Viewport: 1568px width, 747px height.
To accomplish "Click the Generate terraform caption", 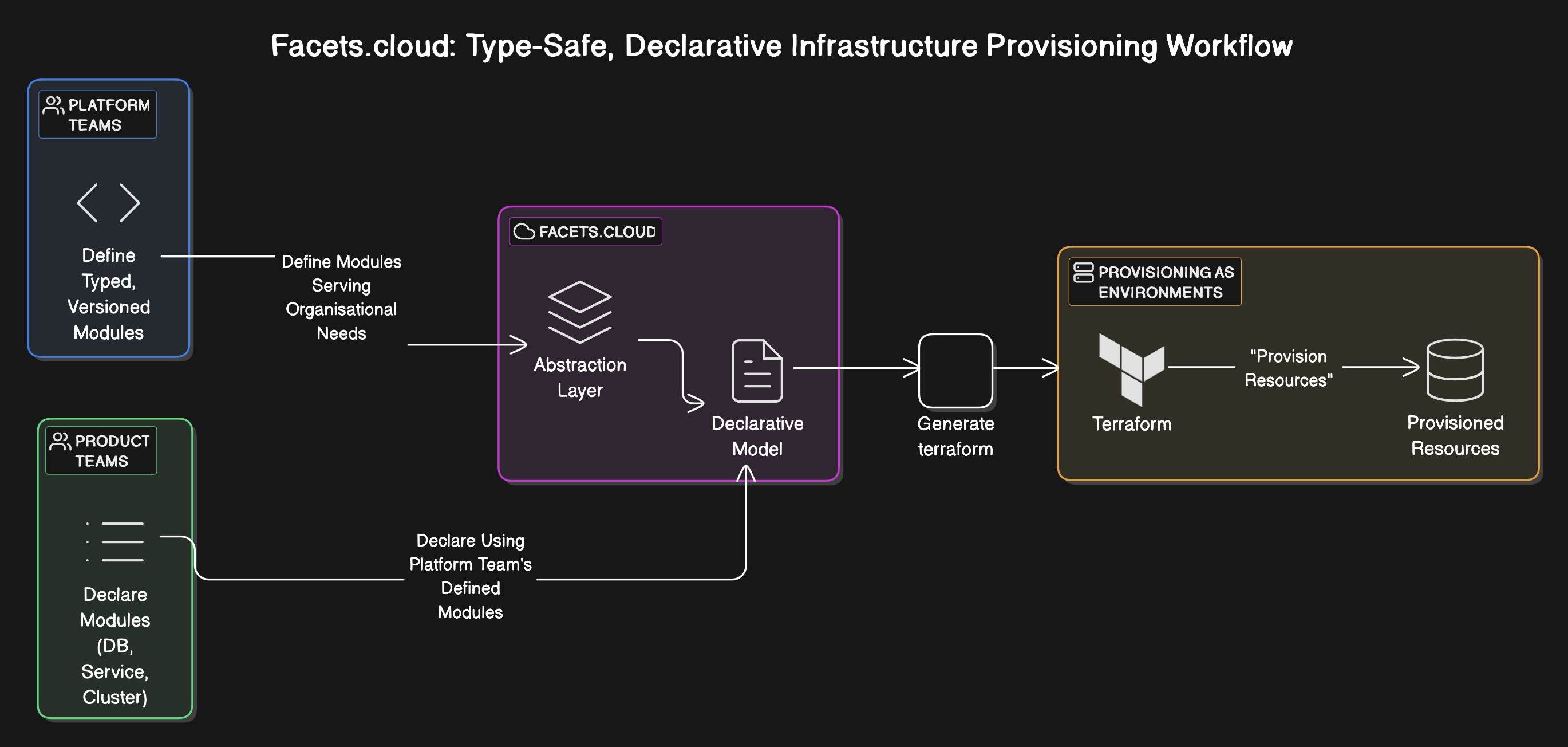I will (x=955, y=437).
